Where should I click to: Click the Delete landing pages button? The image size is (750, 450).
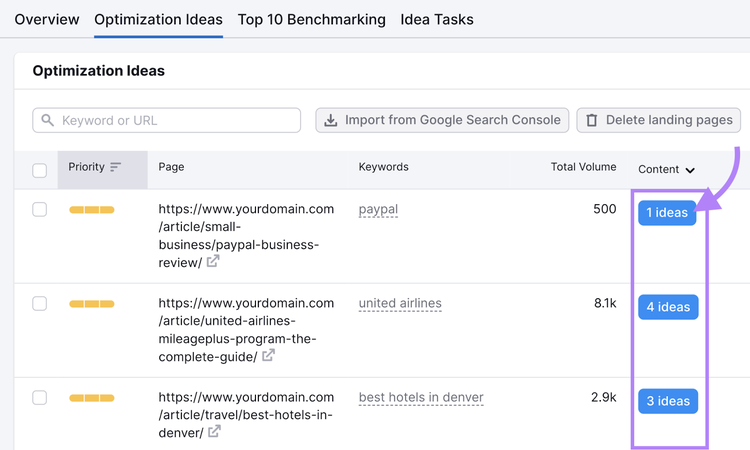[659, 120]
